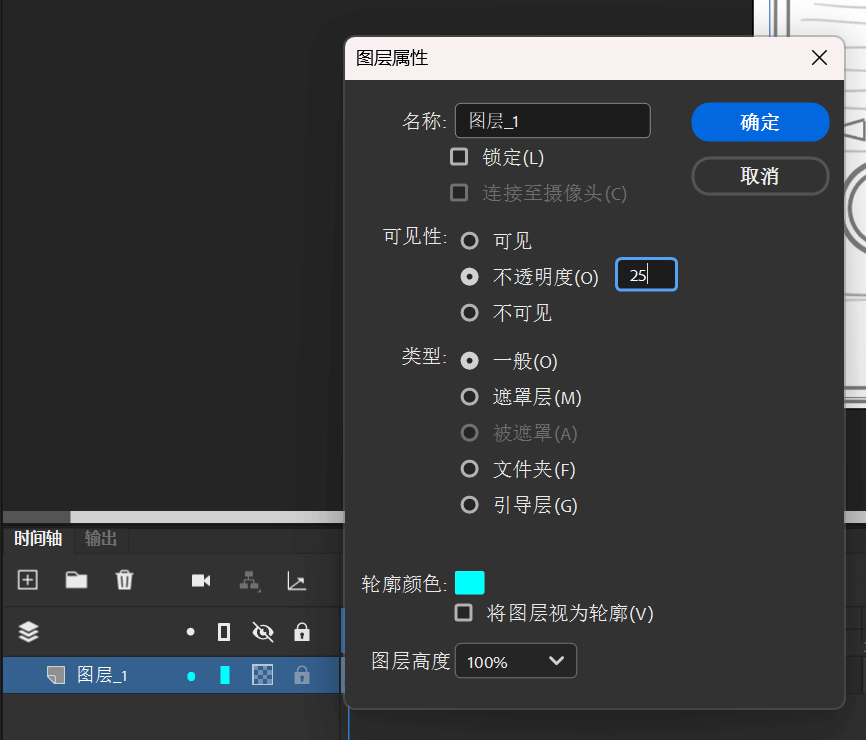Switch to the 输出 tab
The height and width of the screenshot is (740, 866).
(x=101, y=538)
